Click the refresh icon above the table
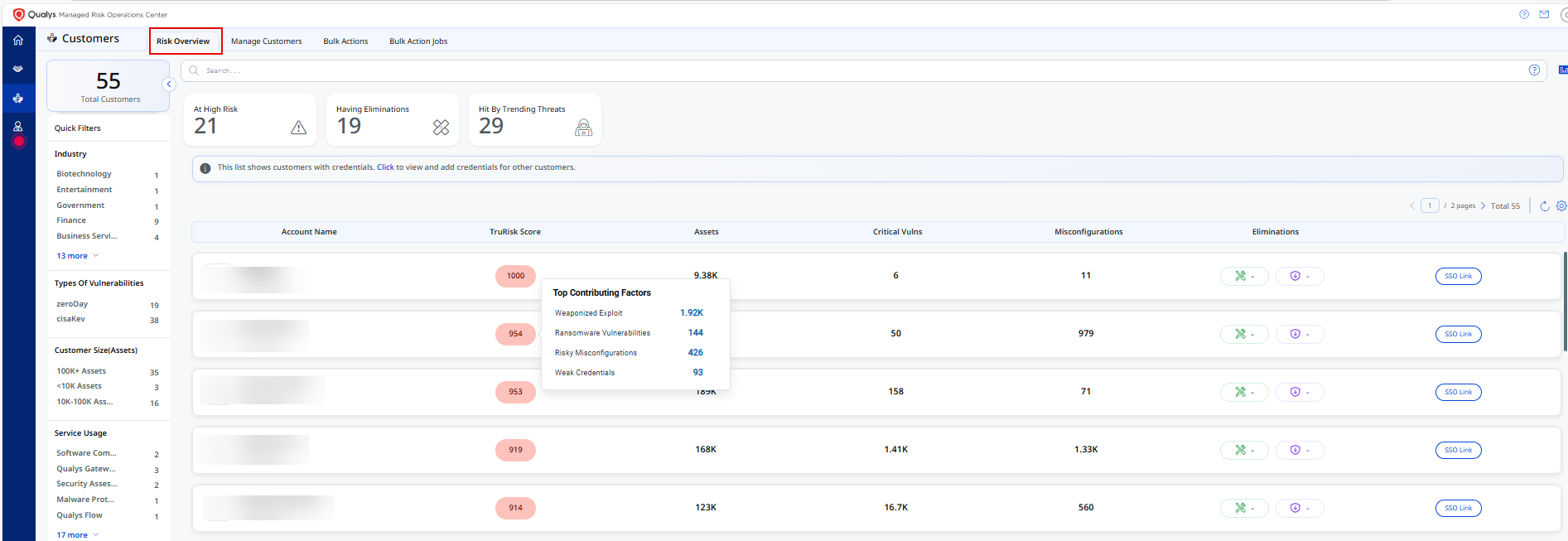The image size is (1568, 541). tap(1544, 206)
